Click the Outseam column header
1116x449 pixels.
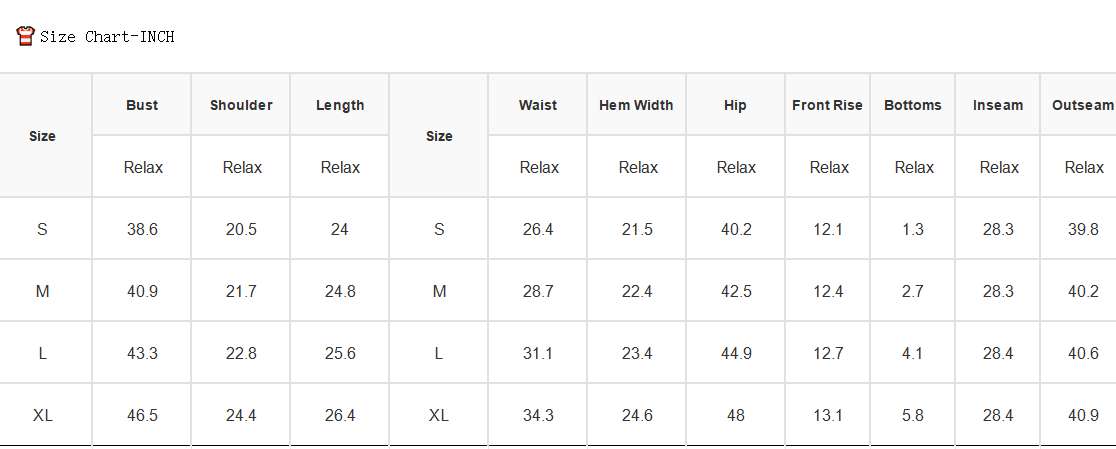pyautogui.click(x=1083, y=105)
